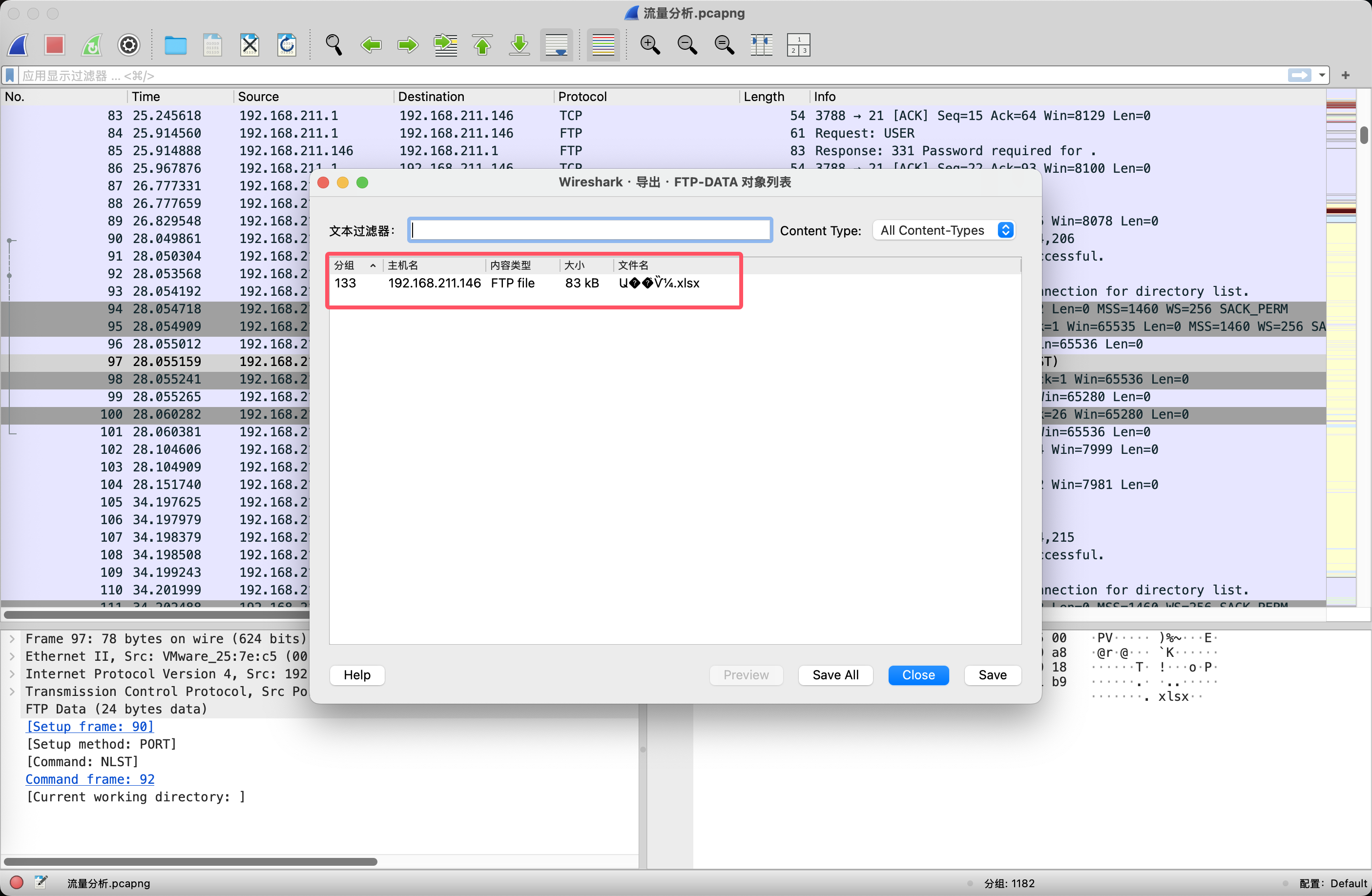Toggle auto-scroll during live capture

[x=556, y=45]
